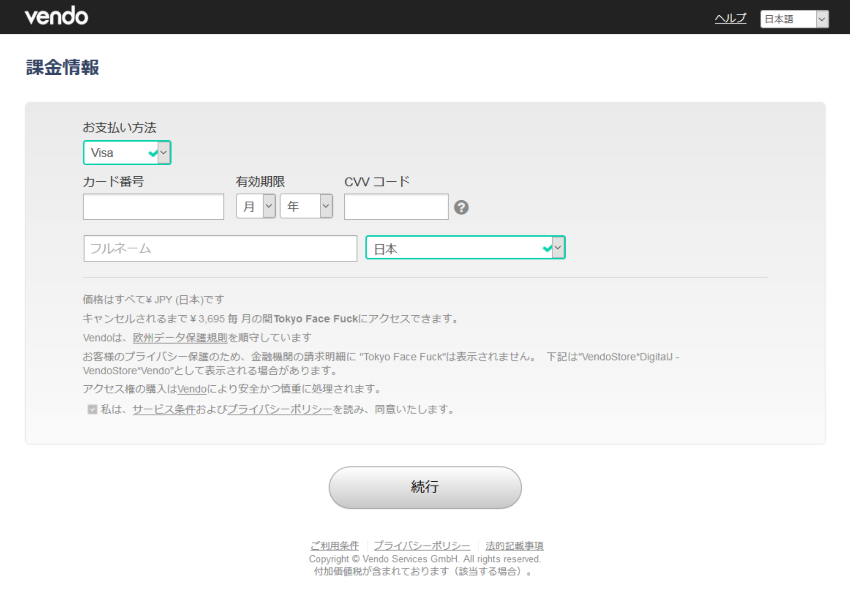Focus the カード番号 input field

pyautogui.click(x=153, y=207)
